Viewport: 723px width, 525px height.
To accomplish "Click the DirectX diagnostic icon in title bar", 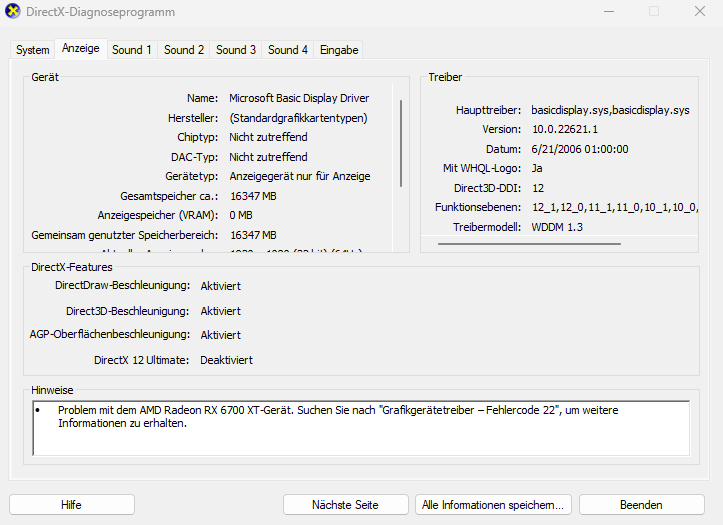I will point(13,11).
